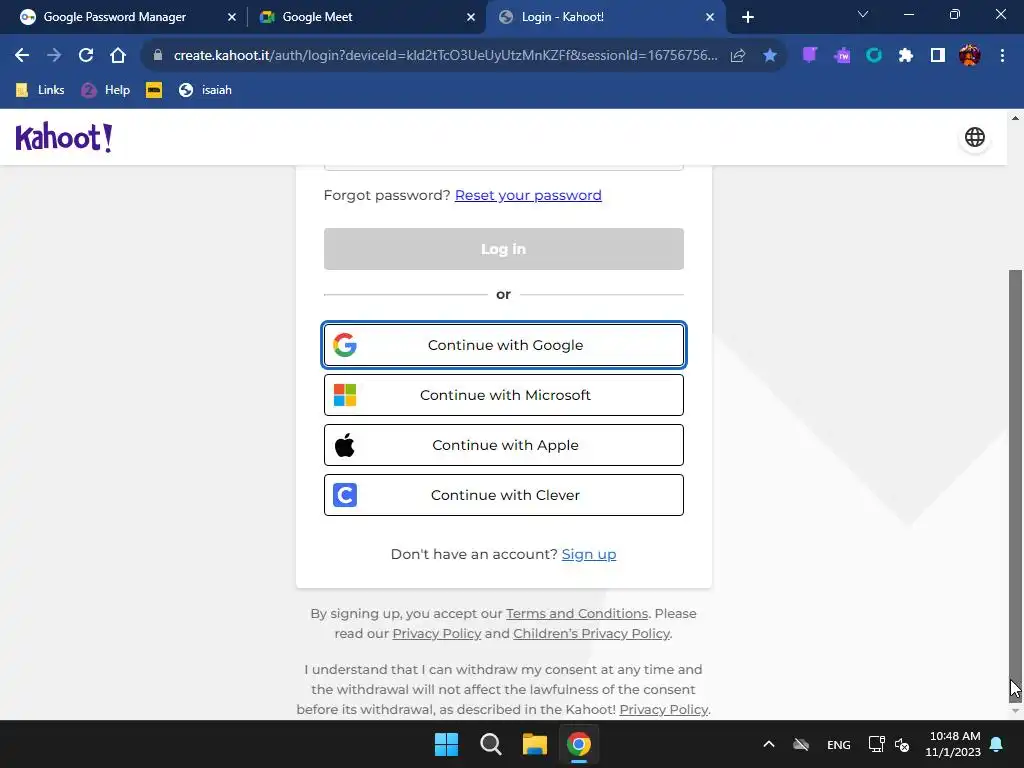This screenshot has width=1024, height=768.
Task: Choose Continue with Apple
Action: (x=504, y=445)
